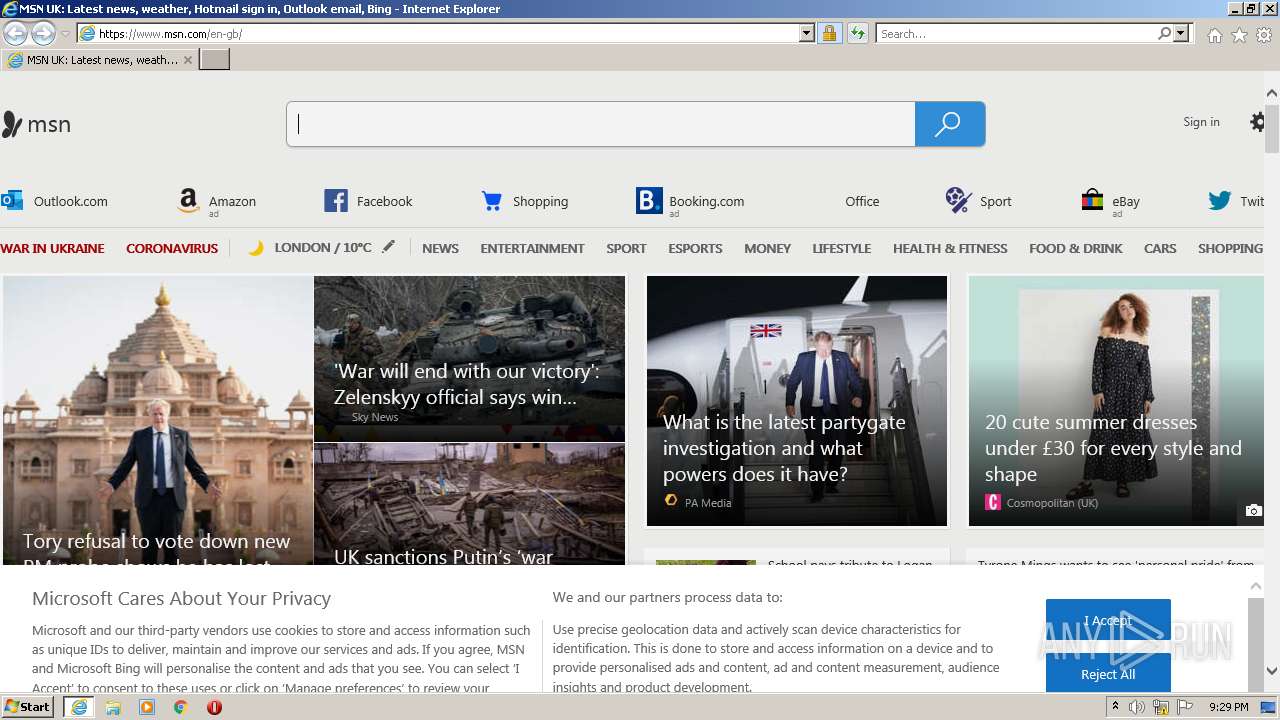Open the browser Home icon

(x=1214, y=35)
